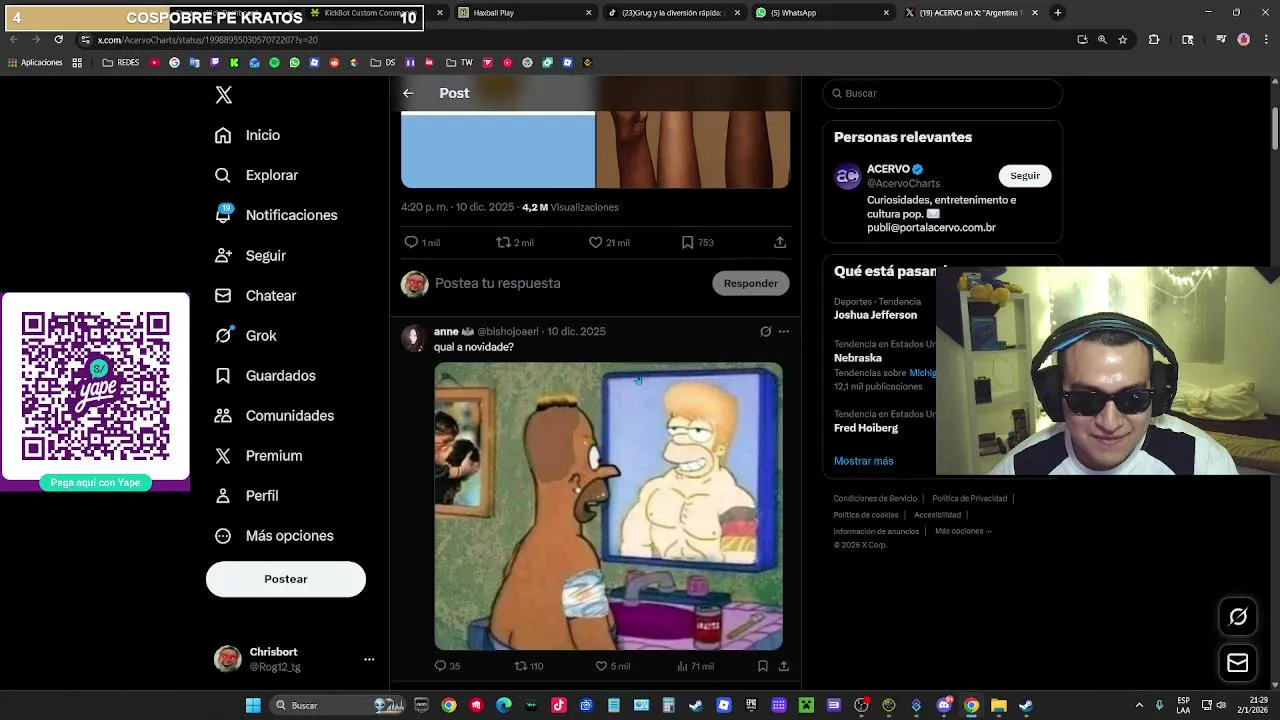
Task: Click the Postar button
Action: point(286,579)
